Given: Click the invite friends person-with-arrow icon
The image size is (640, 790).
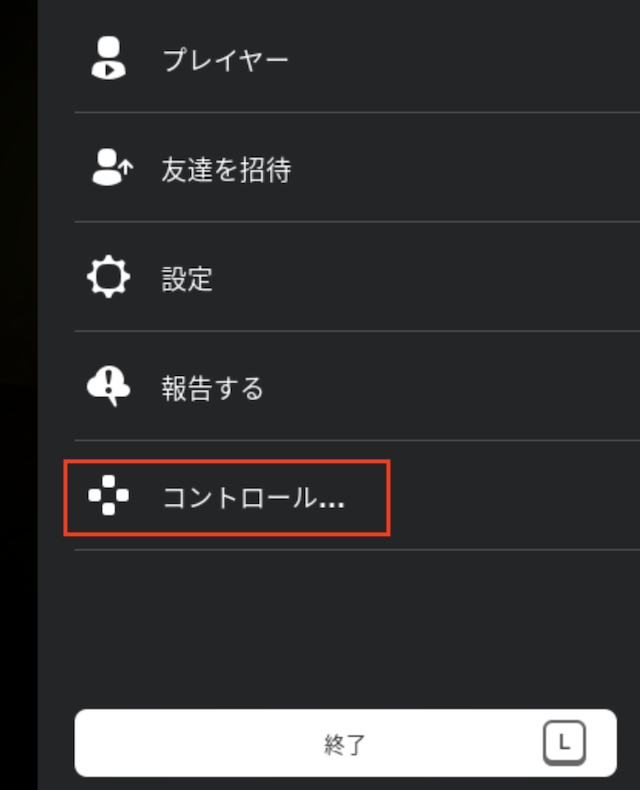Looking at the screenshot, I should click(112, 167).
